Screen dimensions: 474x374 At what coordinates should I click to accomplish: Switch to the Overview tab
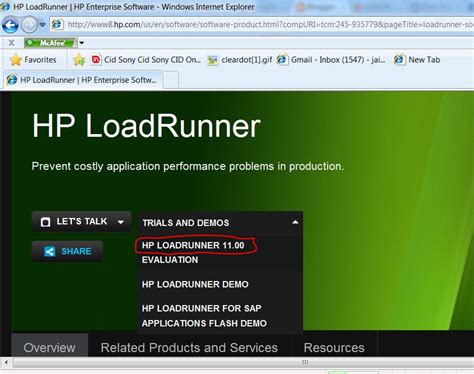[x=50, y=348]
